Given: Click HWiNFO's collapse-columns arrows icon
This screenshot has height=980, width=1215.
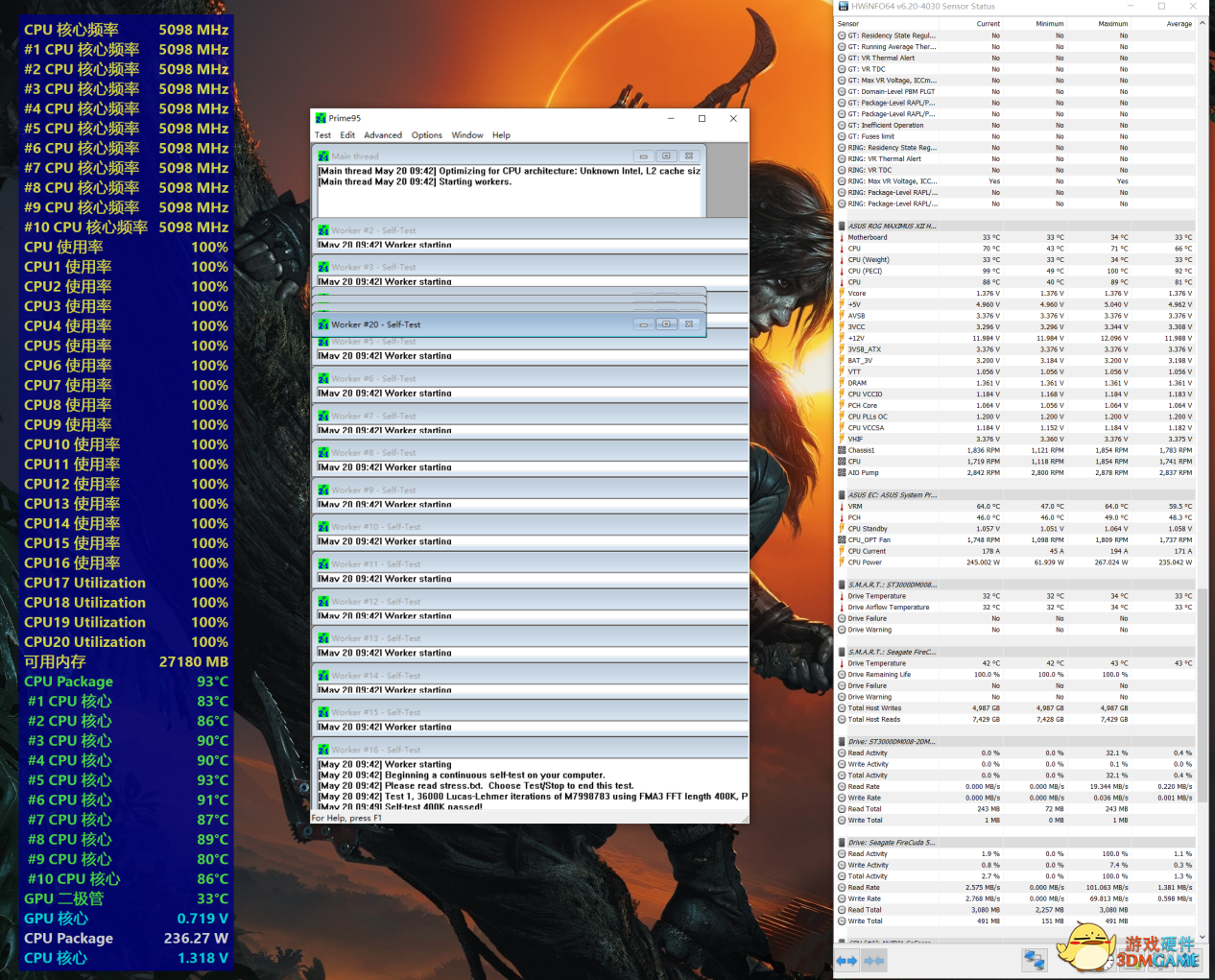Looking at the screenshot, I should pos(873,961).
